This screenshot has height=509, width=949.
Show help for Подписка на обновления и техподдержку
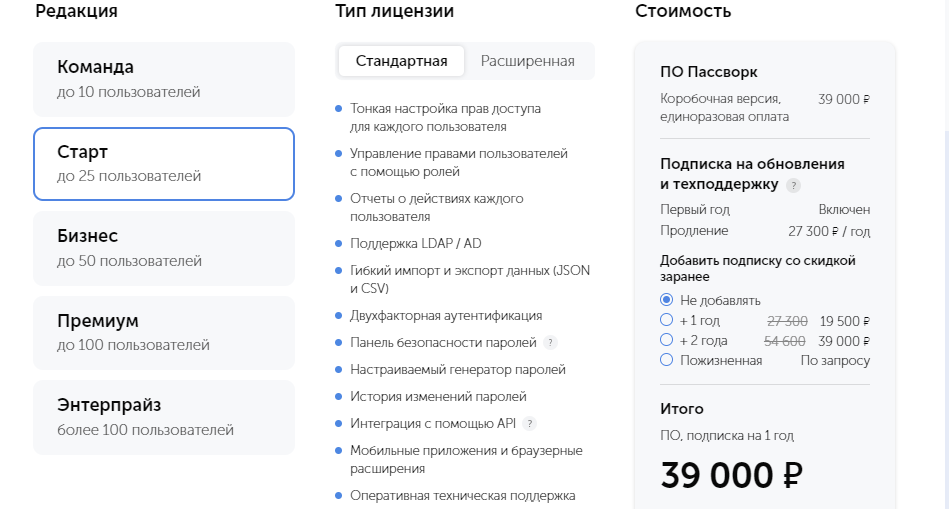point(793,185)
